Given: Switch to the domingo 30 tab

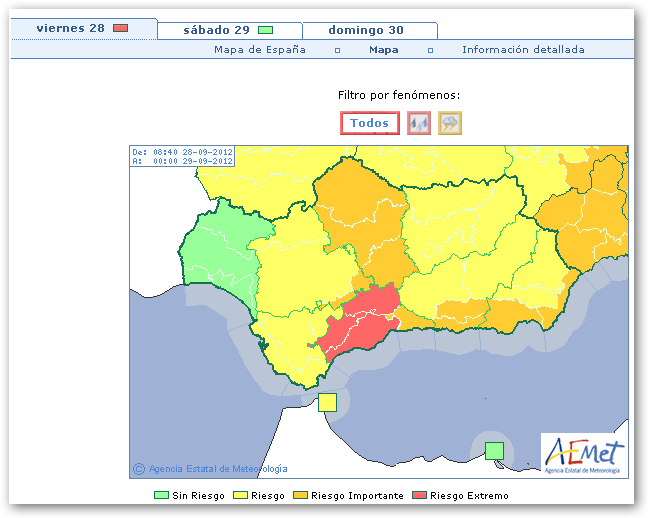Looking at the screenshot, I should pos(366,30).
